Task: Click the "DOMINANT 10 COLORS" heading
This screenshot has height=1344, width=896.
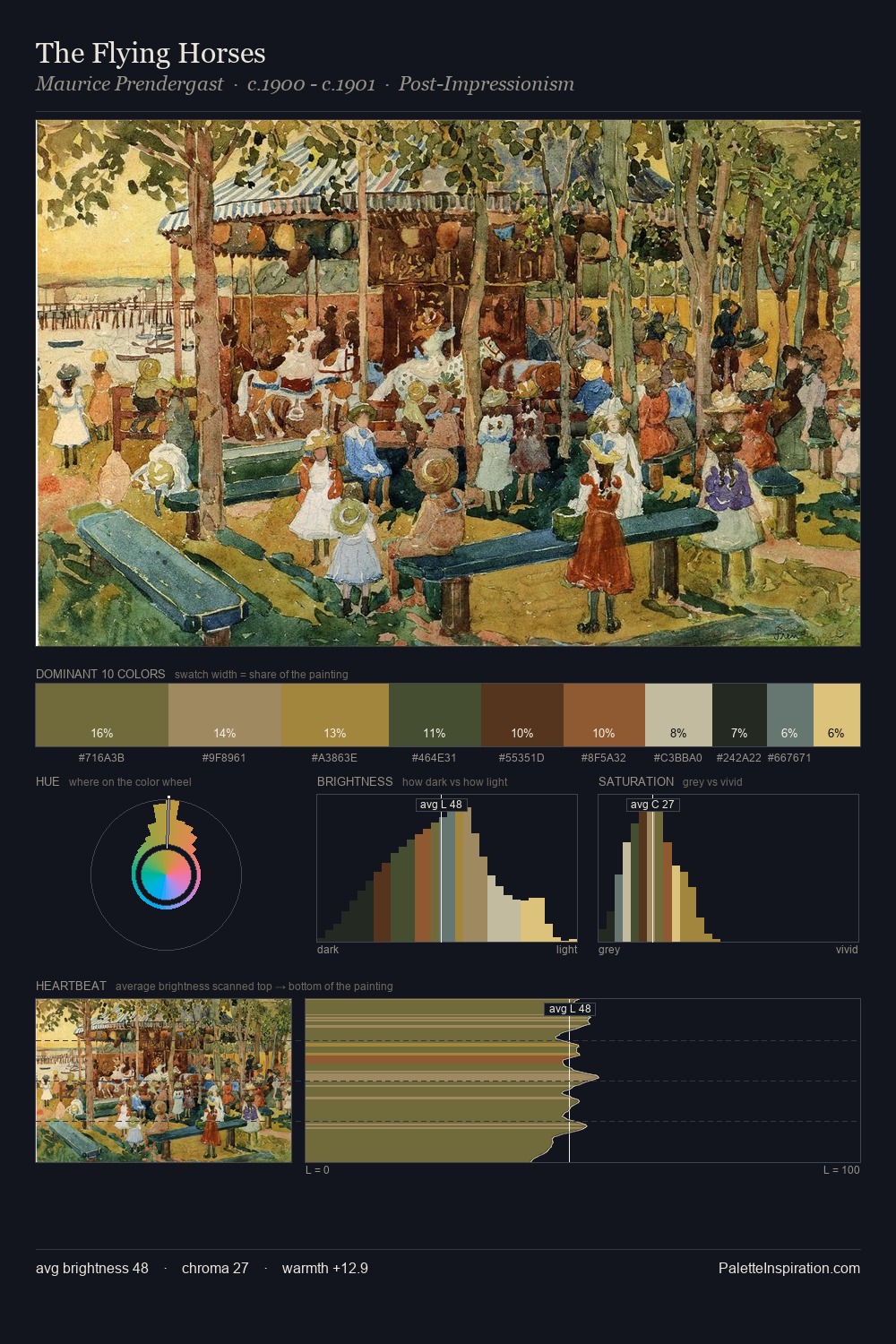Action: click(x=100, y=674)
